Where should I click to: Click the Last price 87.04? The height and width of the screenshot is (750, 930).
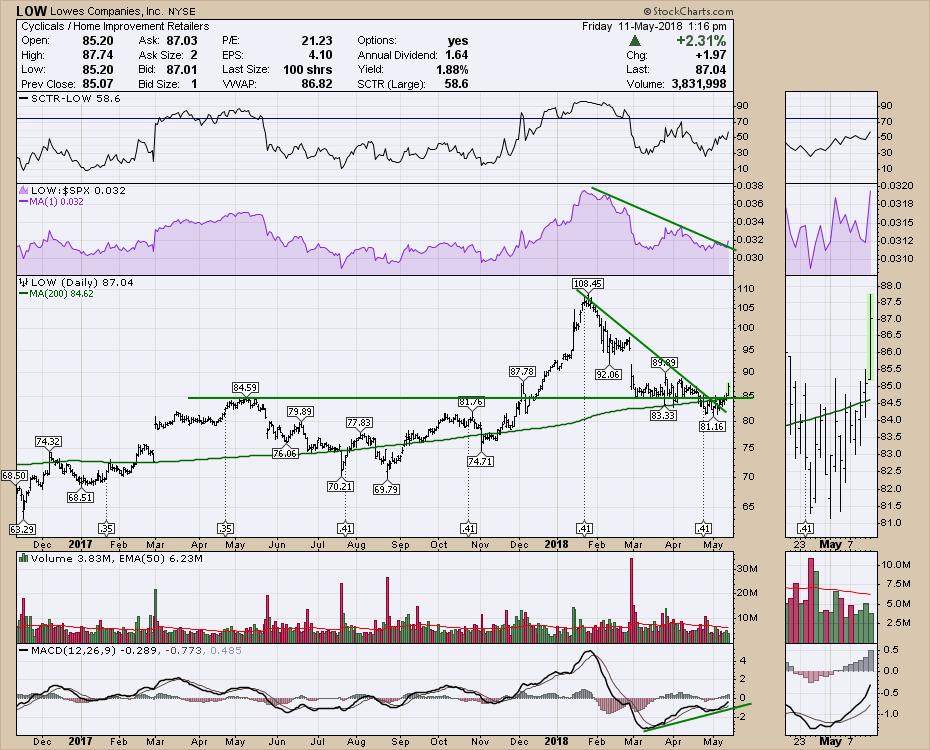(x=711, y=69)
